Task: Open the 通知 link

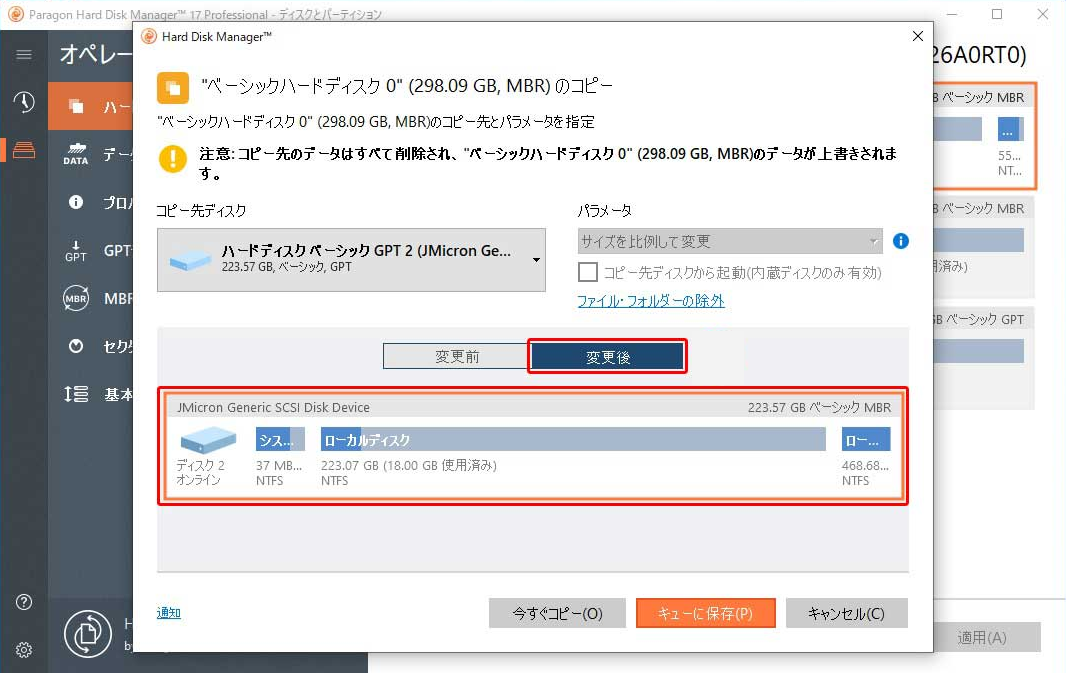Action: coord(169,612)
